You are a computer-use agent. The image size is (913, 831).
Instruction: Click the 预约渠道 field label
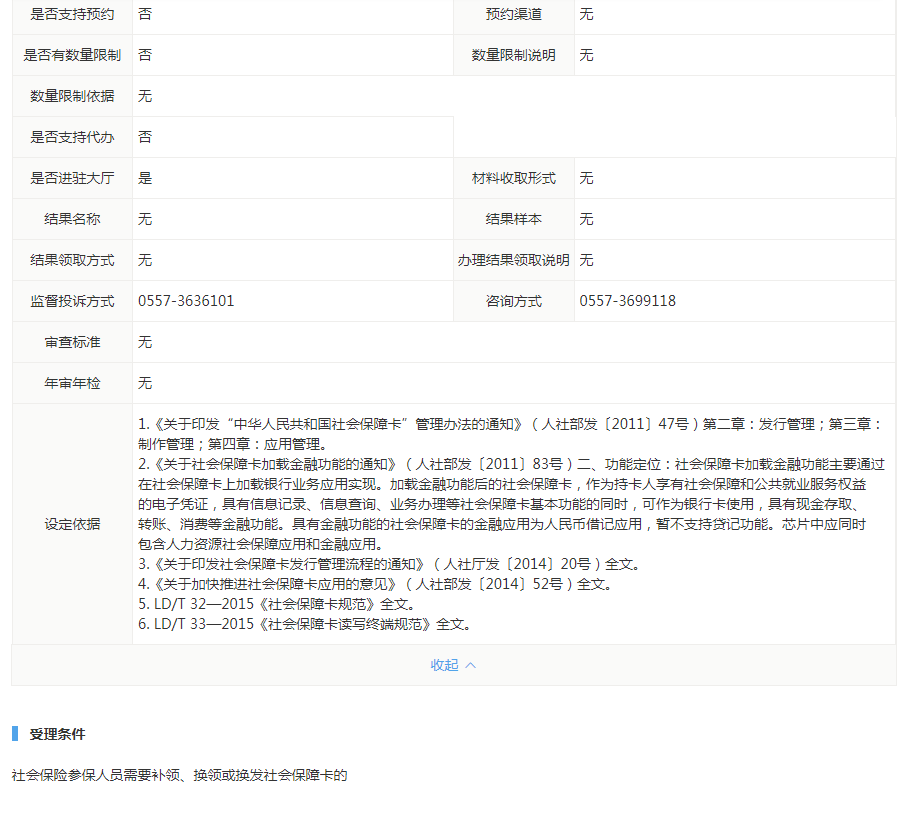coord(513,14)
